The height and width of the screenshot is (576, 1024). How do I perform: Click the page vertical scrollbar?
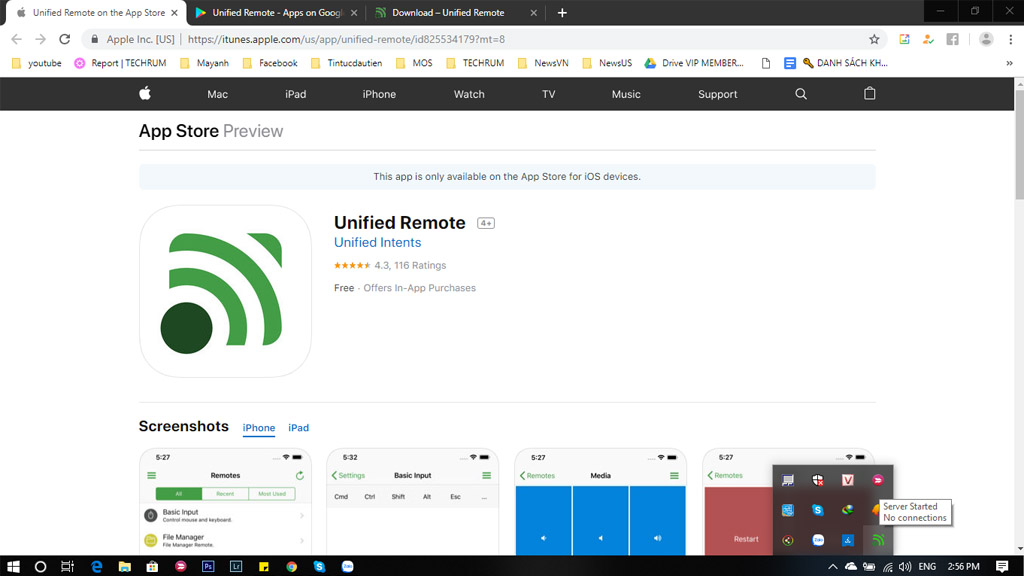(1019, 145)
